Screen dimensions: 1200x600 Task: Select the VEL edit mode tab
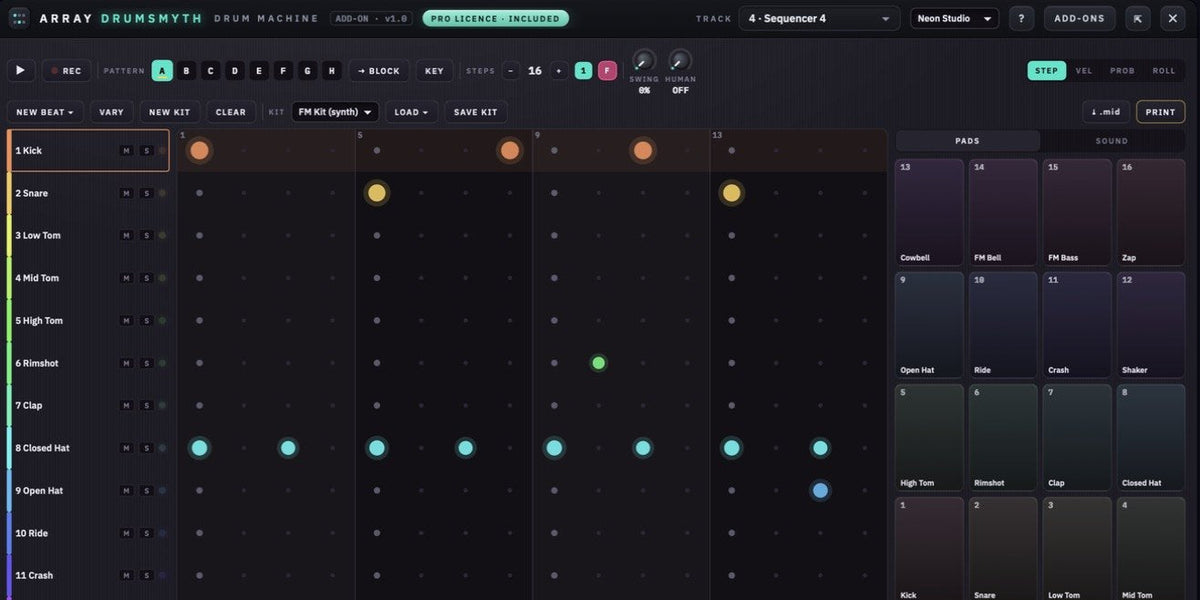coord(1084,71)
